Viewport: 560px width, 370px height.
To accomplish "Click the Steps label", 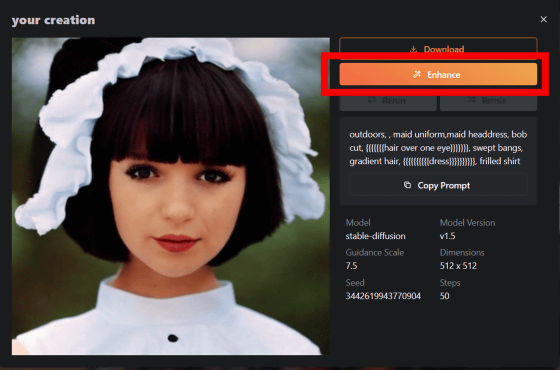I will [450, 282].
